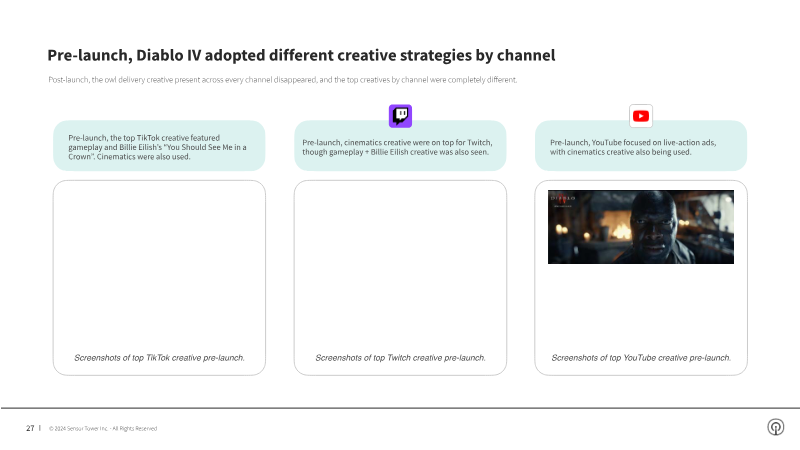This screenshot has height=450, width=800.
Task: Open the YouTube creative video thumbnail
Action: click(641, 227)
